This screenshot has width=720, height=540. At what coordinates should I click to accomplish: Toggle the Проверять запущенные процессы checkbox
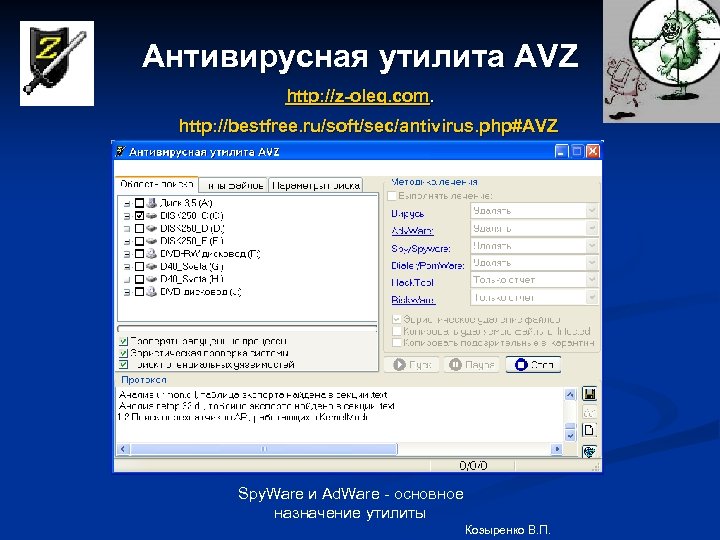point(123,342)
